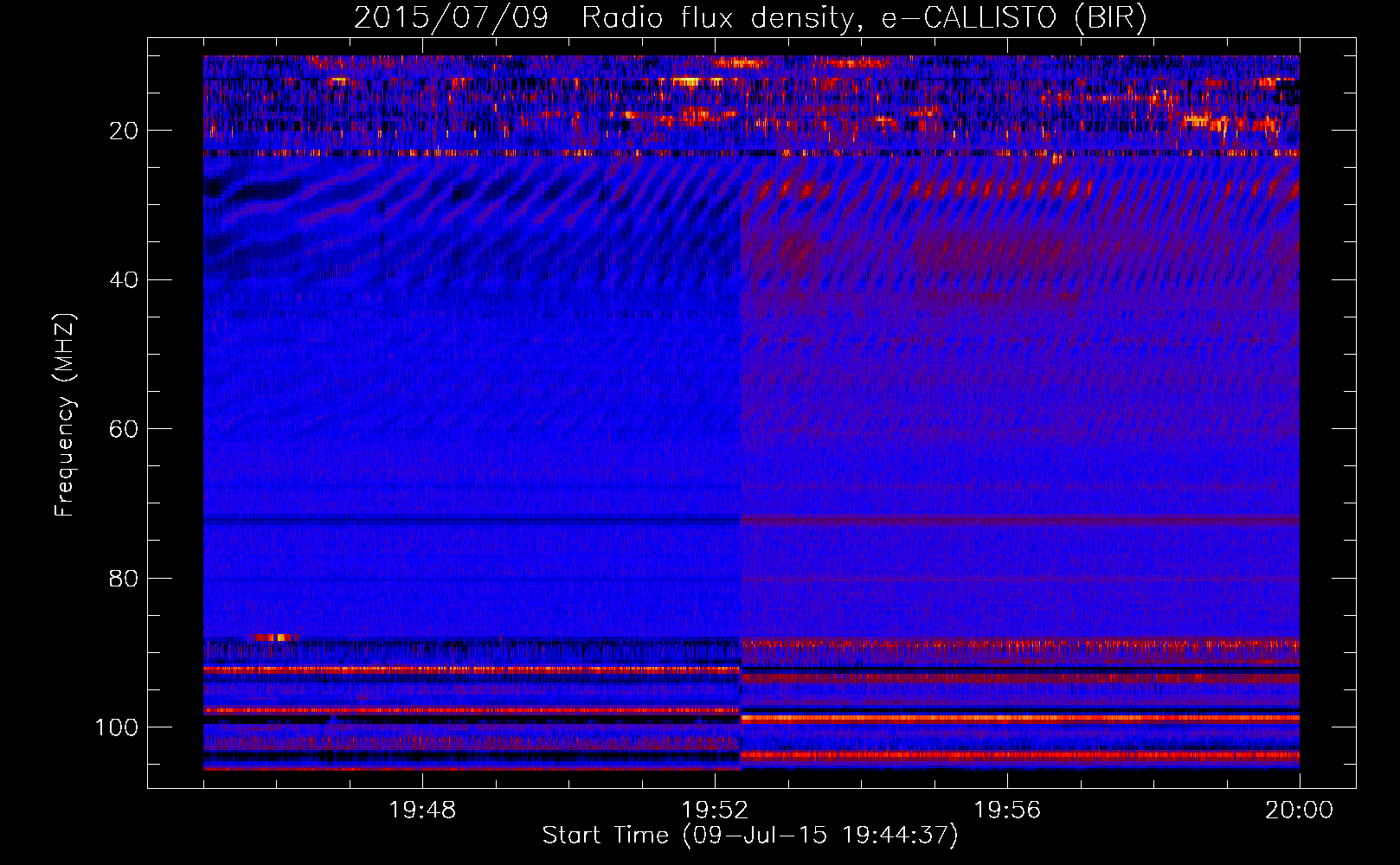
Task: Click the thin red interference line near 23 MHz
Action: click(x=606, y=153)
